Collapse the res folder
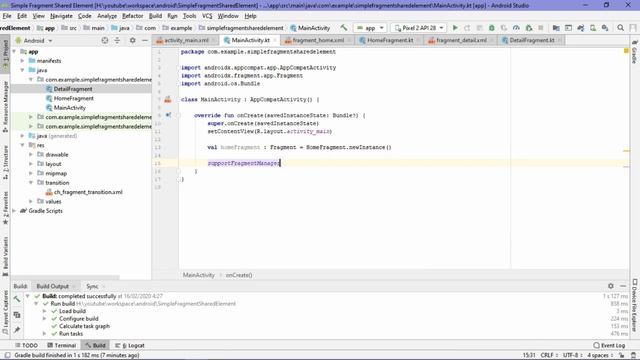Screen dimensions: 640x360 click(x=22, y=145)
